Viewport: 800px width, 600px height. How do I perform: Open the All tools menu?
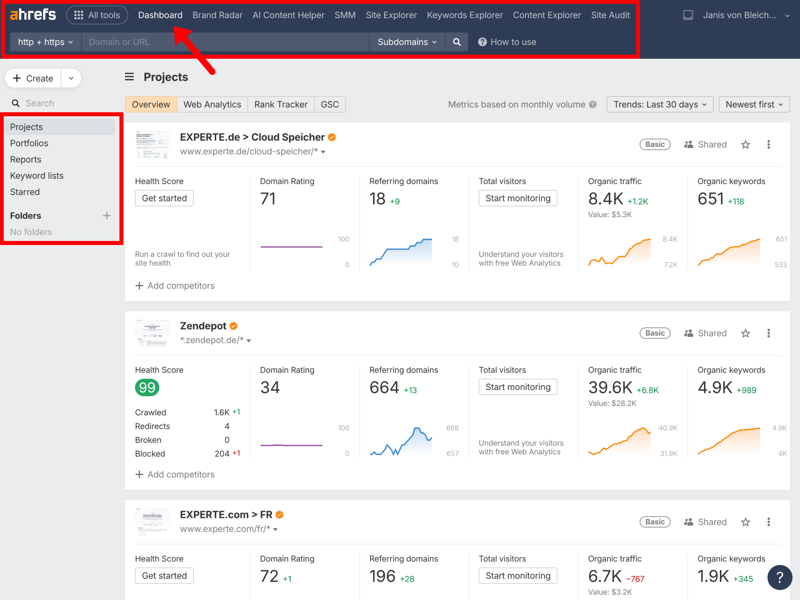(97, 16)
